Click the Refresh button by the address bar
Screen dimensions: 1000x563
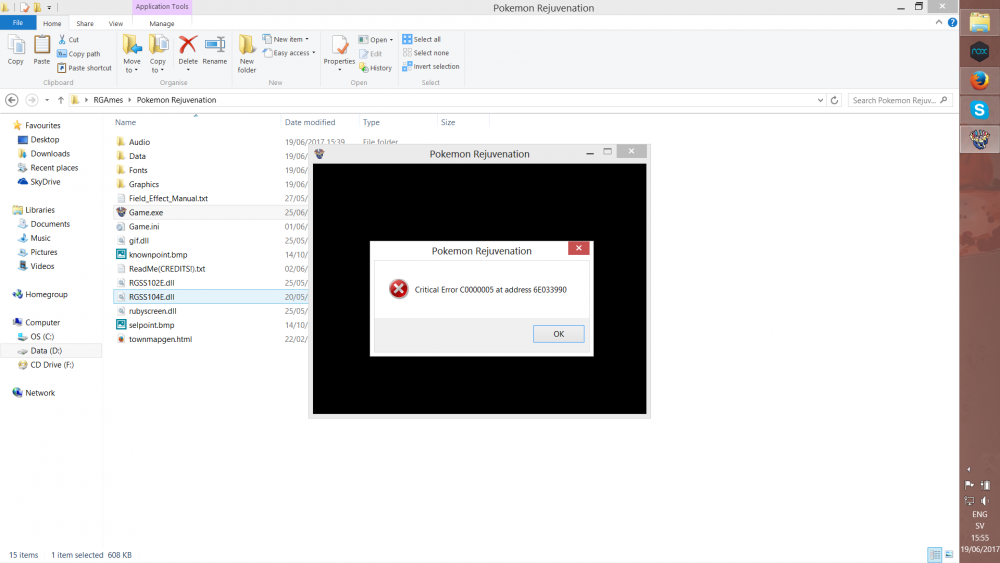click(834, 100)
